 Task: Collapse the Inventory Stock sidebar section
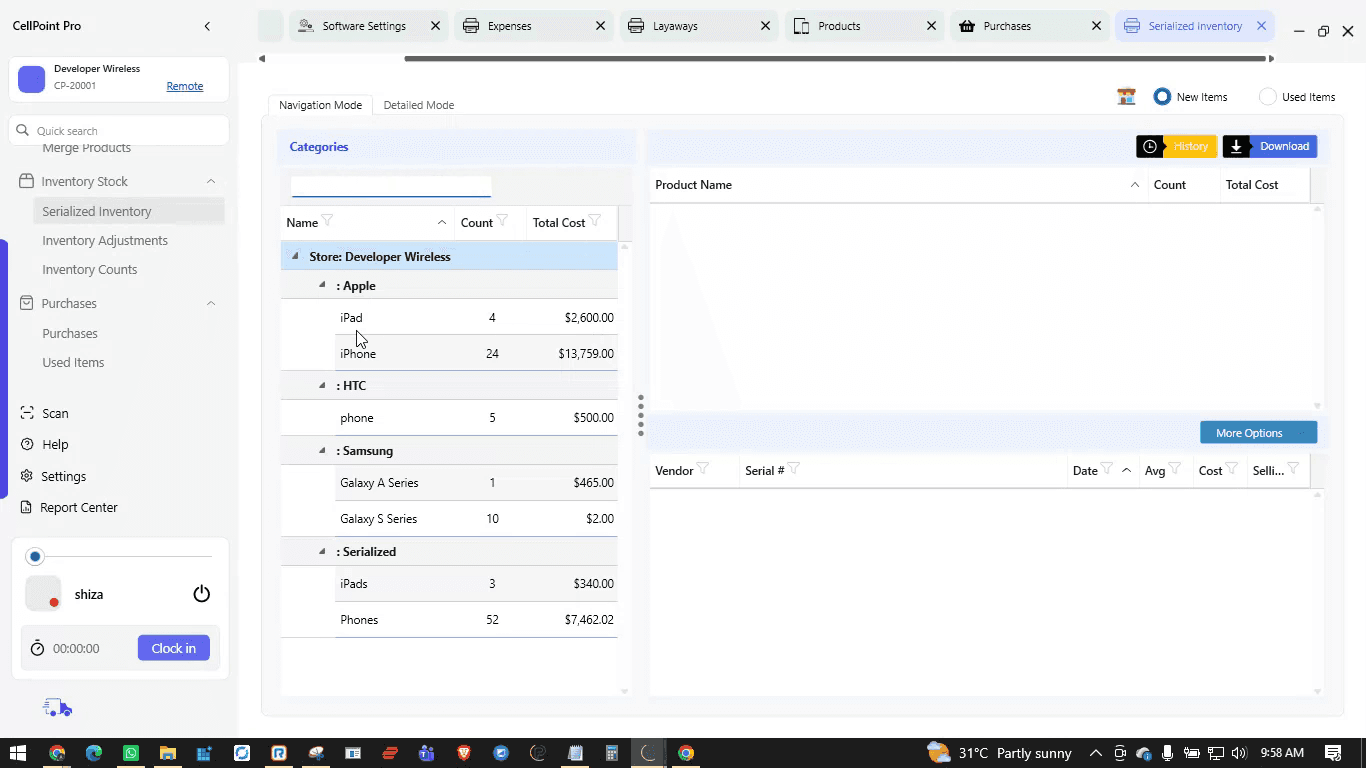(211, 181)
